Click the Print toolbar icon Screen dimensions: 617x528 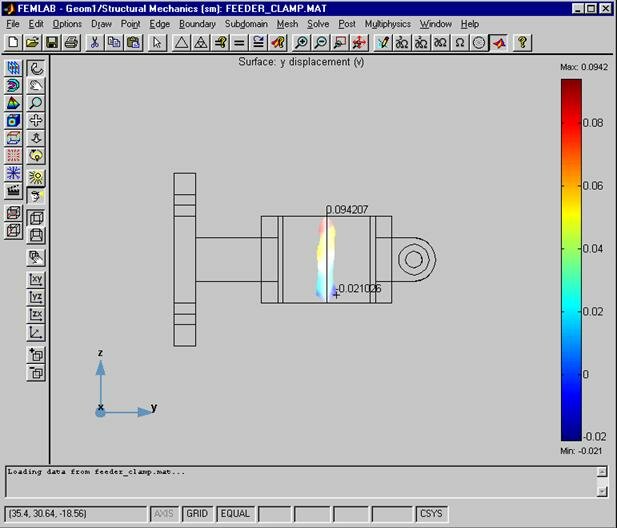tap(71, 43)
